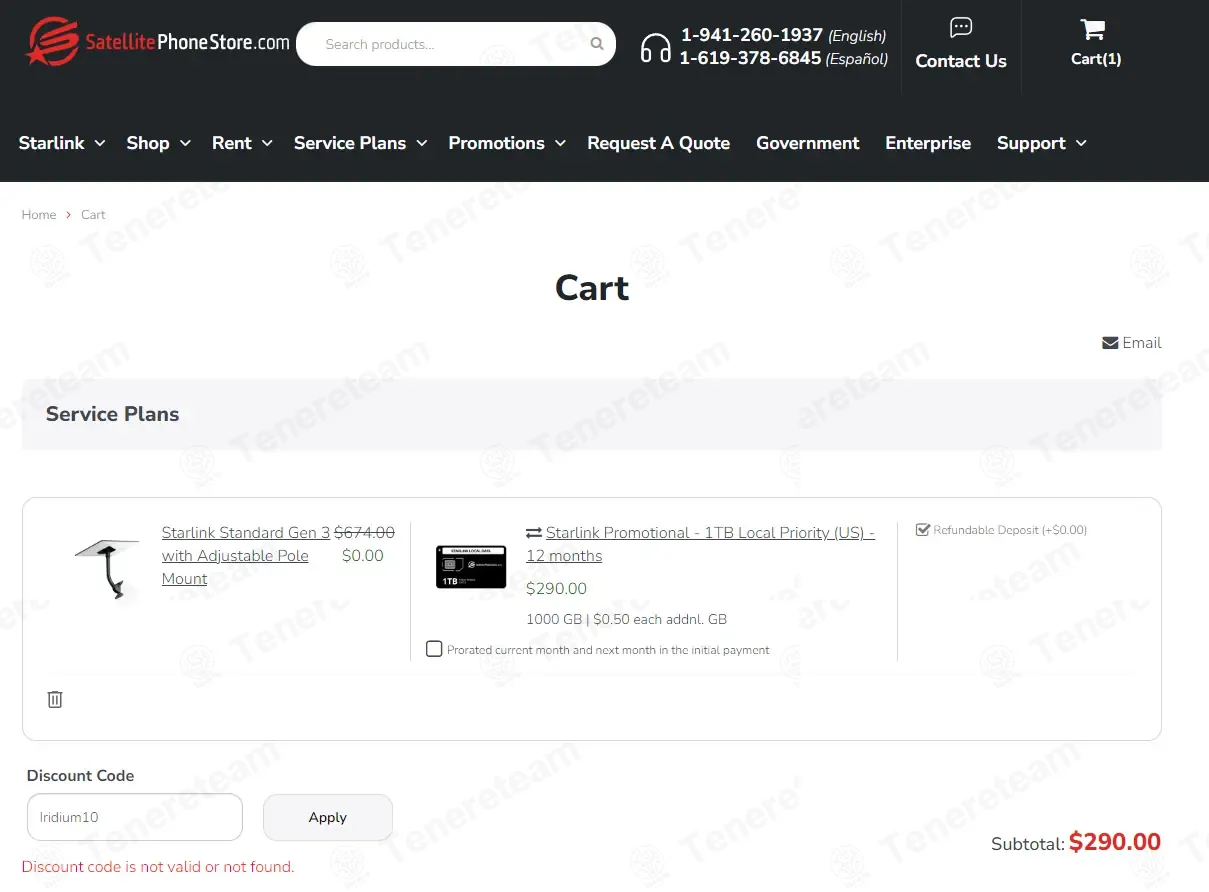
Task: Click the Email envelope icon
Action: pos(1110,343)
